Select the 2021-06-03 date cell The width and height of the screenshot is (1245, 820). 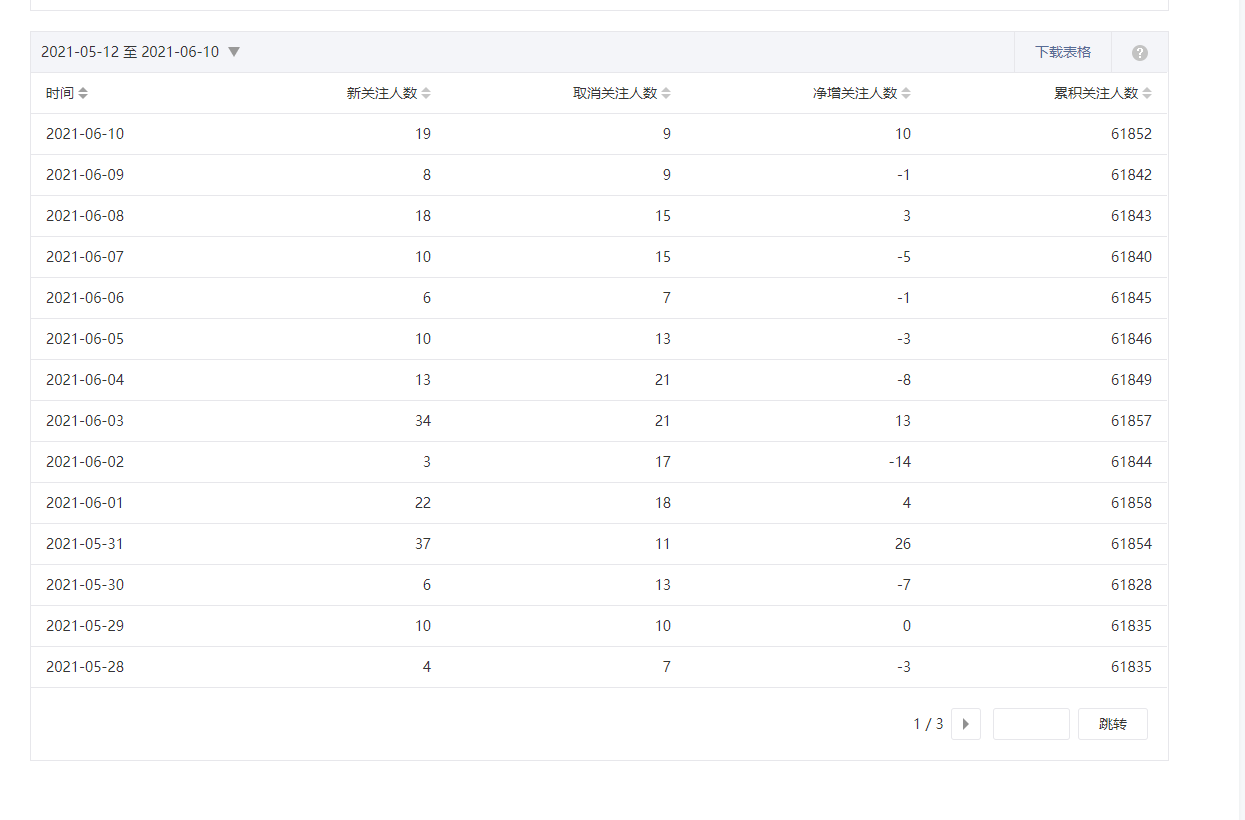pos(85,421)
